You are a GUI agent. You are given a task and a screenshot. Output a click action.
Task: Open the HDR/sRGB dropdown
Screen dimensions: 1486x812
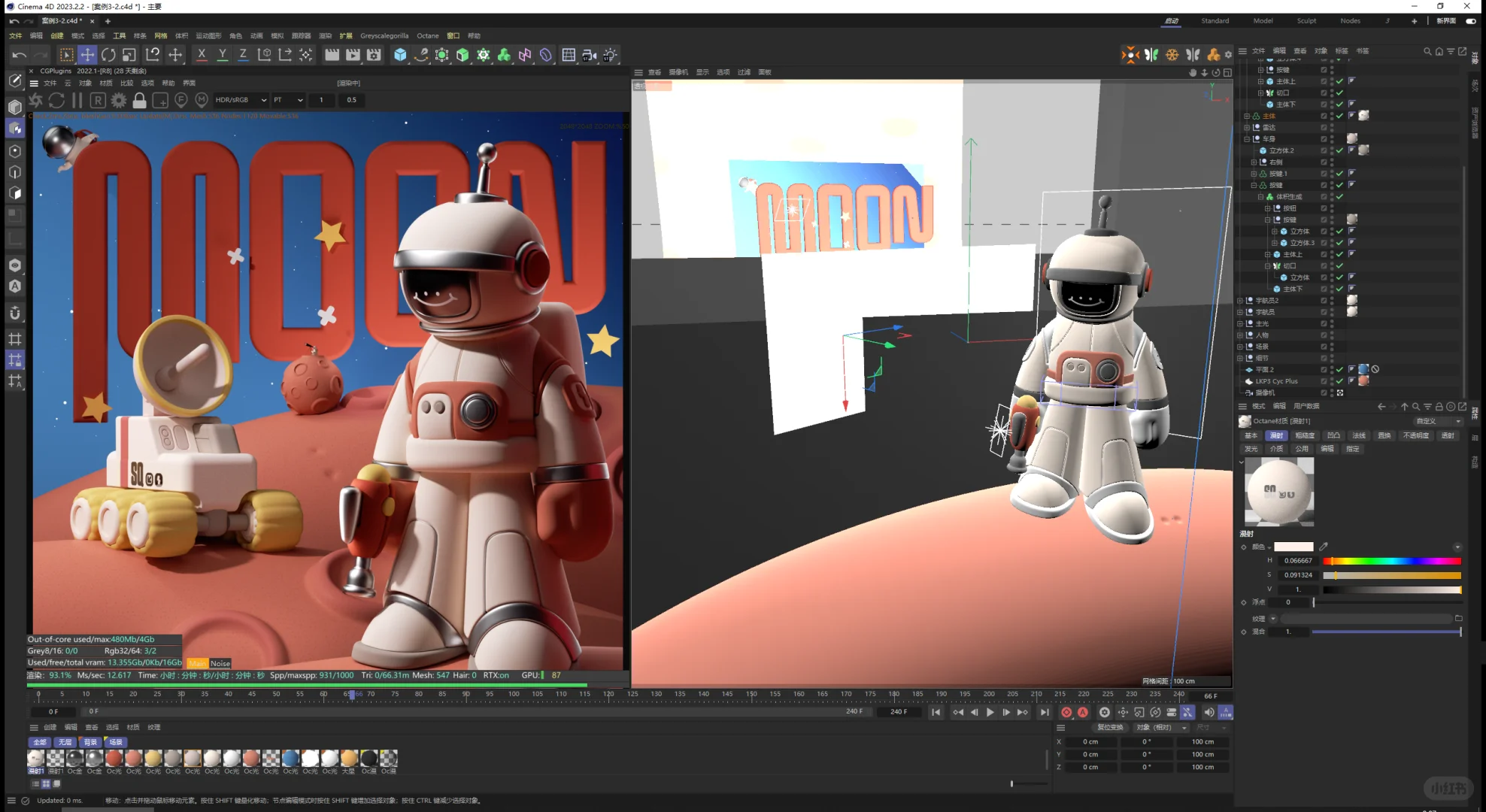click(x=240, y=100)
